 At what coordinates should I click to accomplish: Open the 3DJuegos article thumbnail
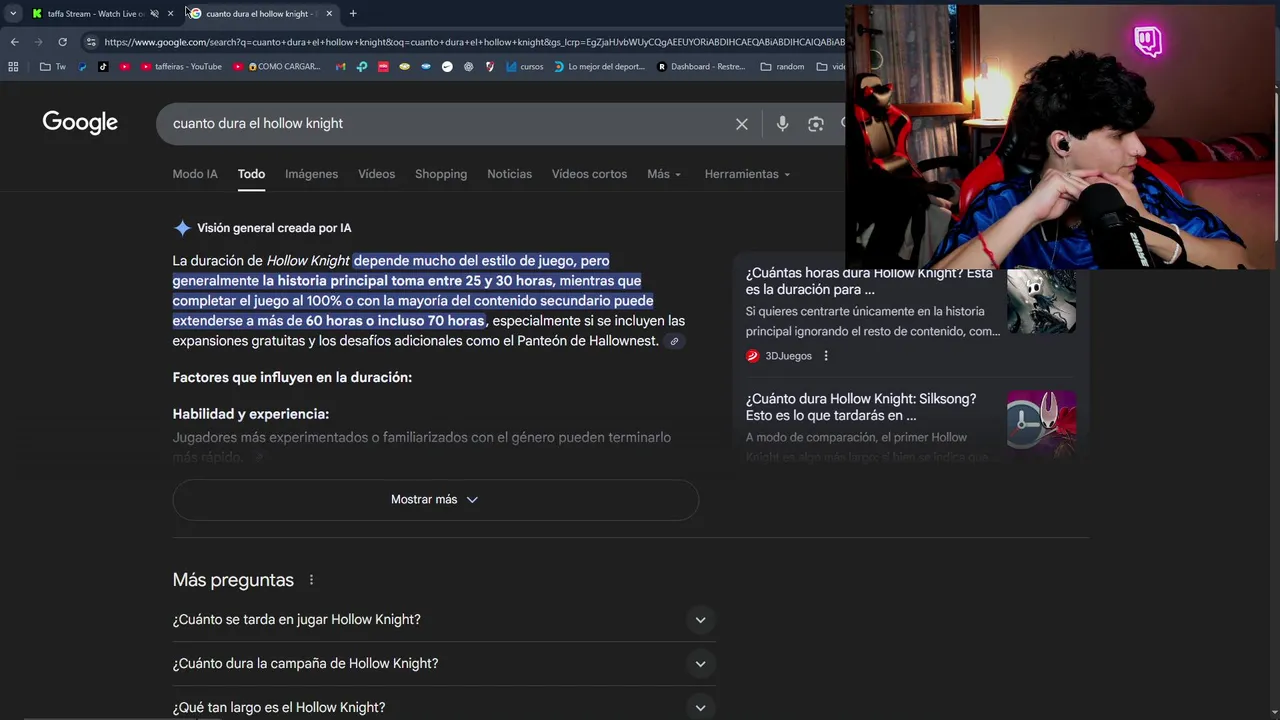coord(1041,301)
